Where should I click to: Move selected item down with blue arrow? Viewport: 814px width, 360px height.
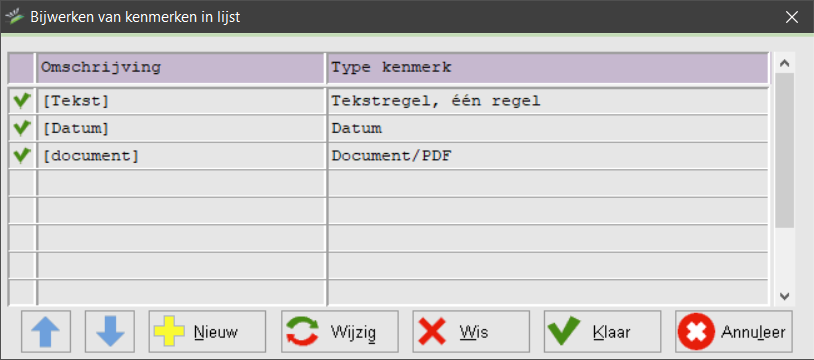[110, 331]
